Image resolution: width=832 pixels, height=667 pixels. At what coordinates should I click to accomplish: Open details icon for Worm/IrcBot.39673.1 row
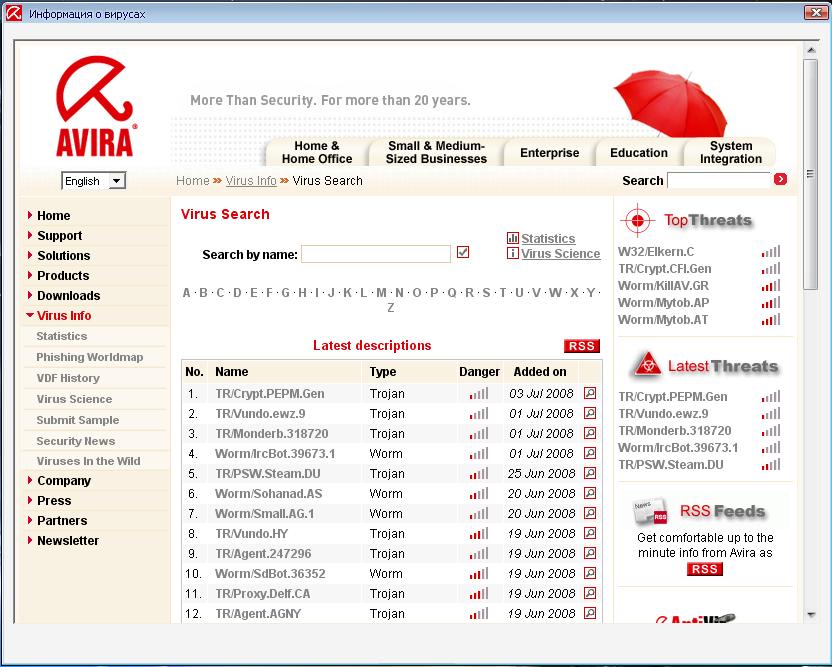590,453
